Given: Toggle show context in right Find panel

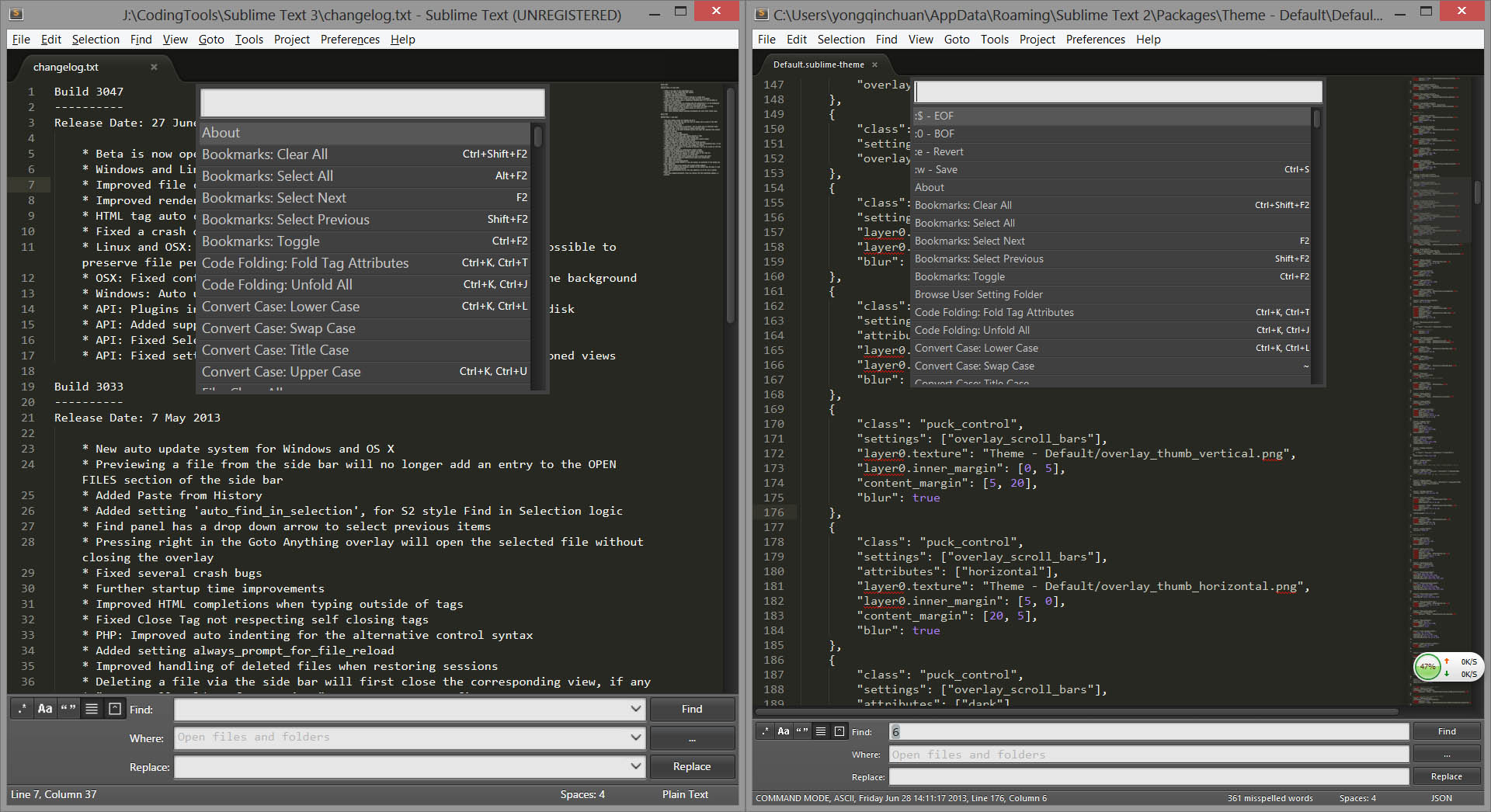Looking at the screenshot, I should point(821,731).
